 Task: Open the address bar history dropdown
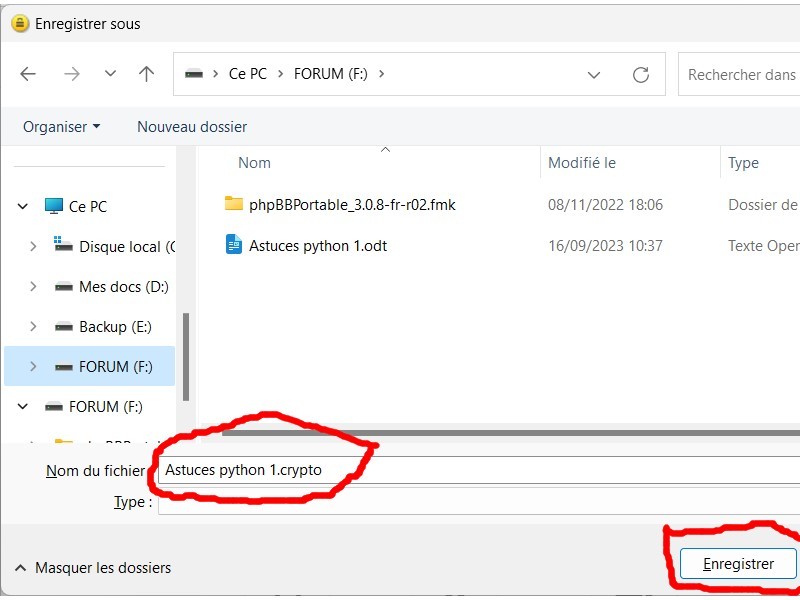[x=594, y=75]
